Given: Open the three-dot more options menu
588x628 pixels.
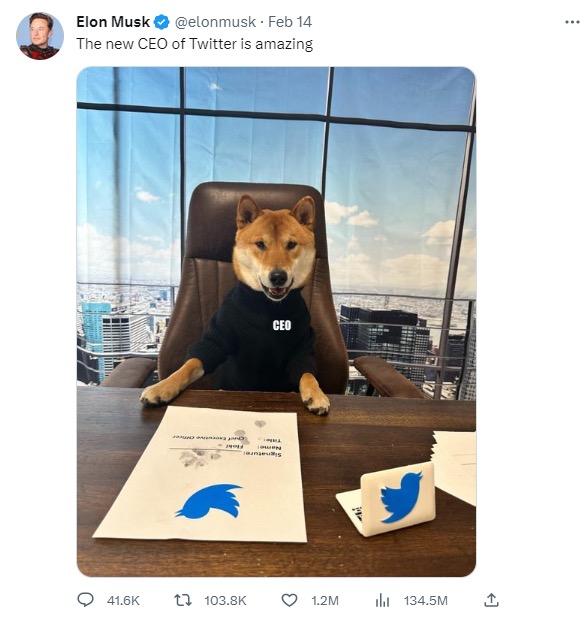Looking at the screenshot, I should tap(572, 22).
